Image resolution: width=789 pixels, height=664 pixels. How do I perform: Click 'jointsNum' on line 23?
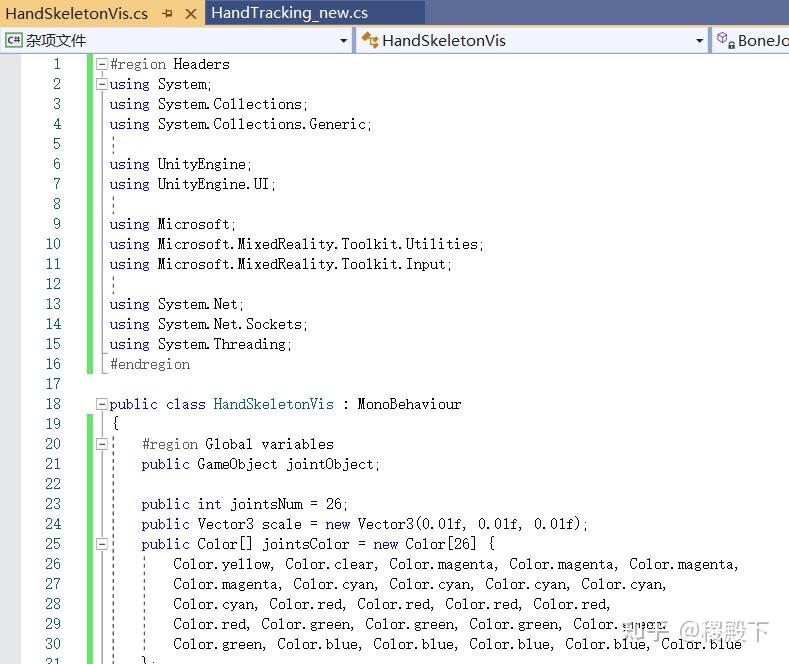tap(267, 504)
